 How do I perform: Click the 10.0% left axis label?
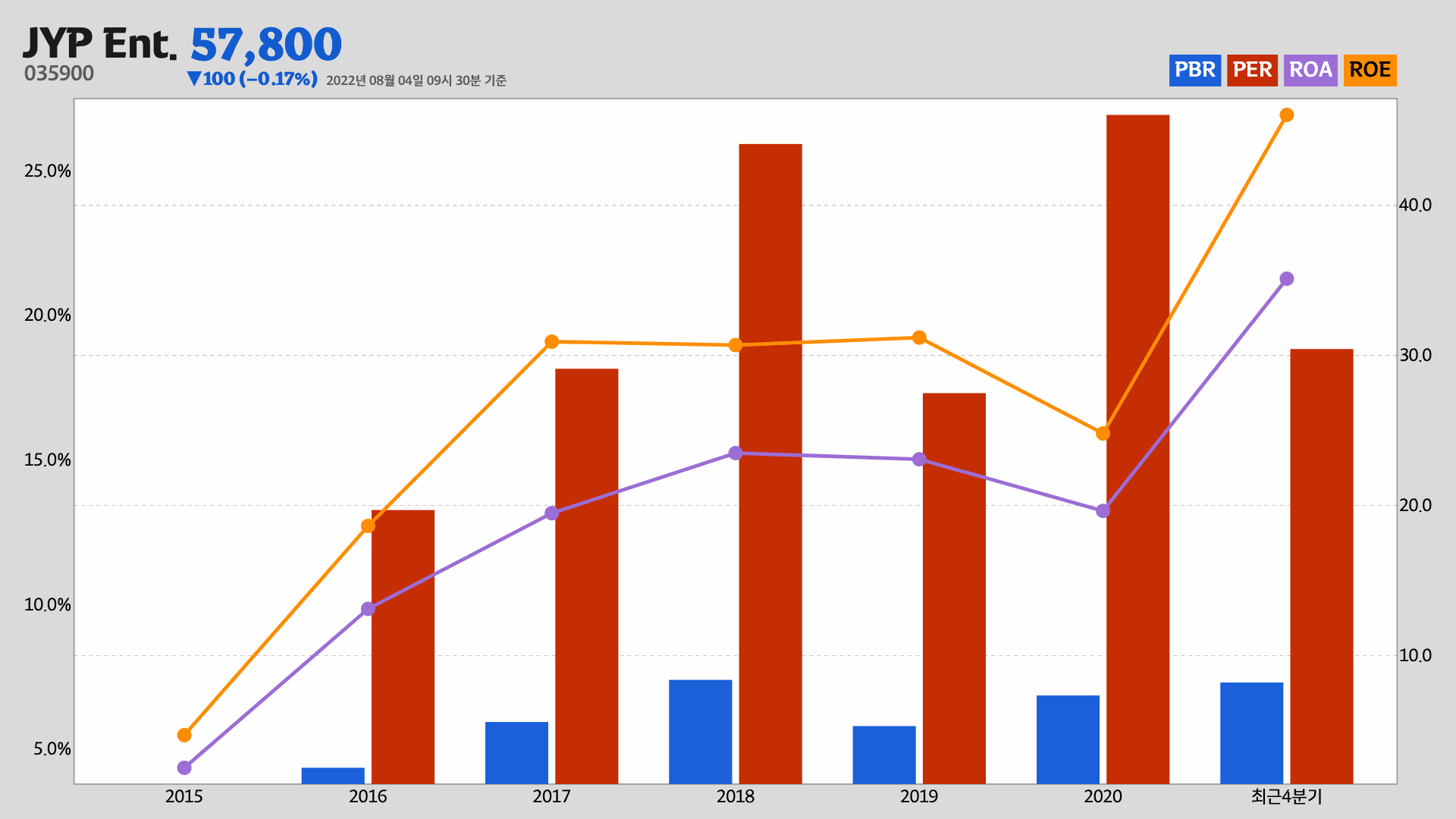coord(48,605)
